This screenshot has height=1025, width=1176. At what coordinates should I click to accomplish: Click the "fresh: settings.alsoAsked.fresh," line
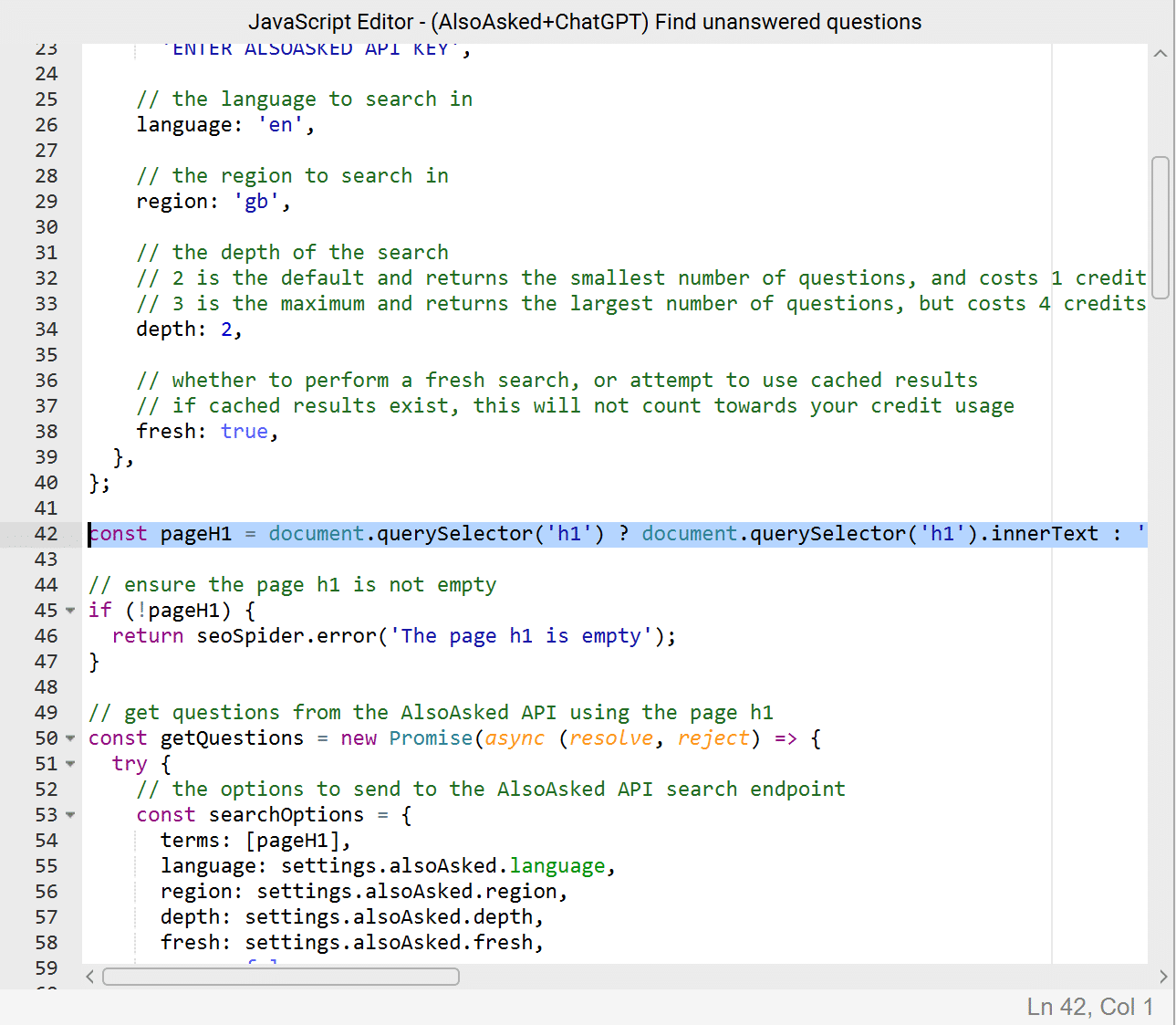352,943
